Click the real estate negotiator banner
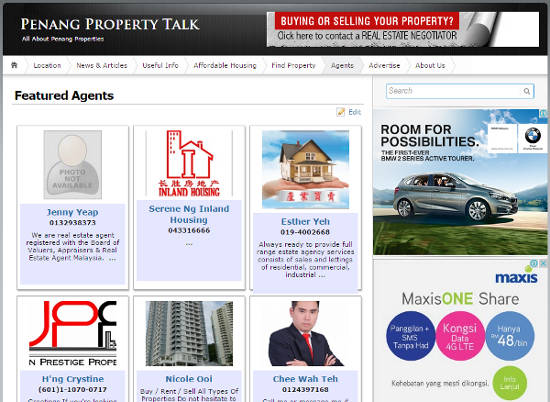 tap(403, 29)
